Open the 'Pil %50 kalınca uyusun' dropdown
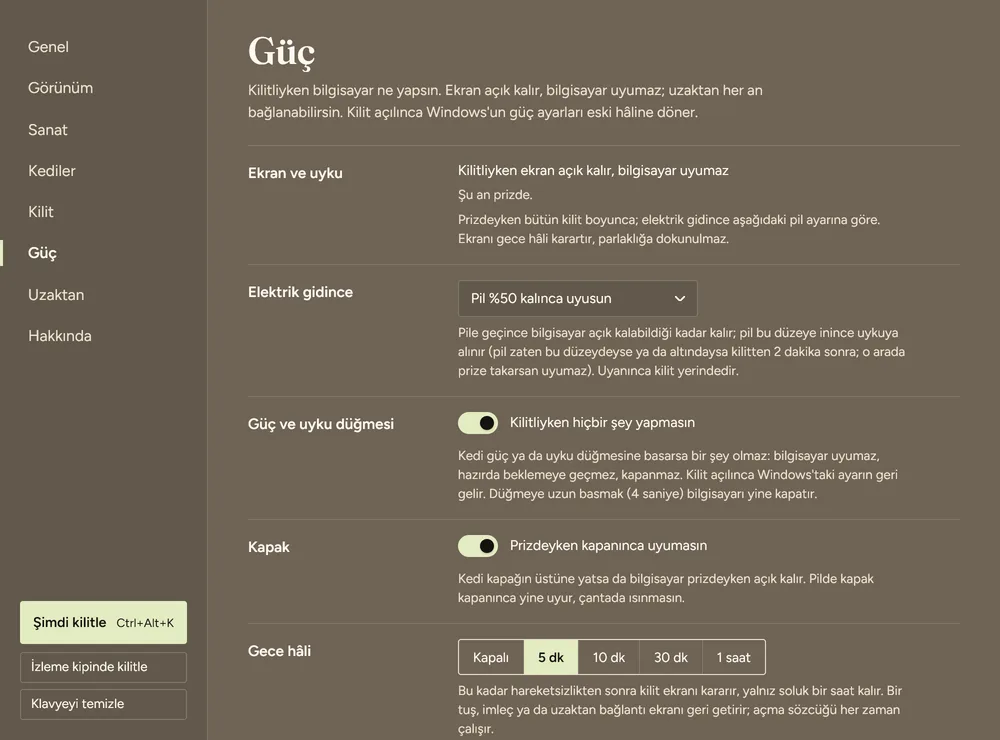The image size is (1000, 740). pyautogui.click(x=577, y=299)
